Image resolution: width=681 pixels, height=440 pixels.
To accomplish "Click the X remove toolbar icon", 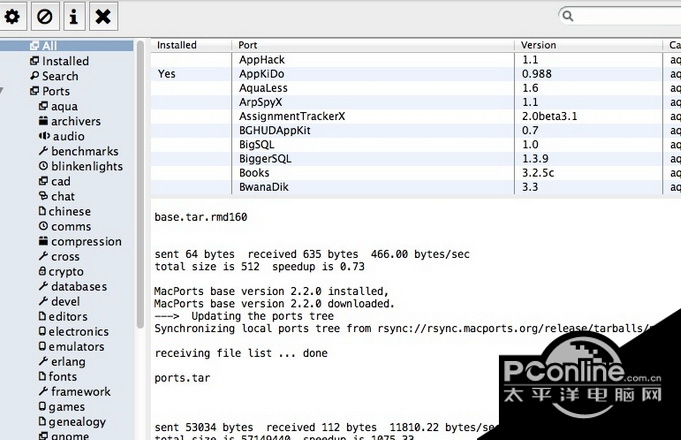I will 103,17.
